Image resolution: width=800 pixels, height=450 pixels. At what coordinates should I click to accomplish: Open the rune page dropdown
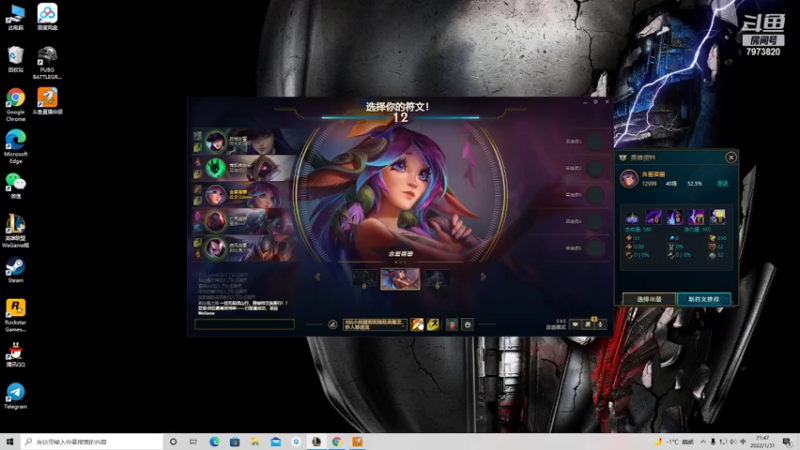(x=375, y=324)
